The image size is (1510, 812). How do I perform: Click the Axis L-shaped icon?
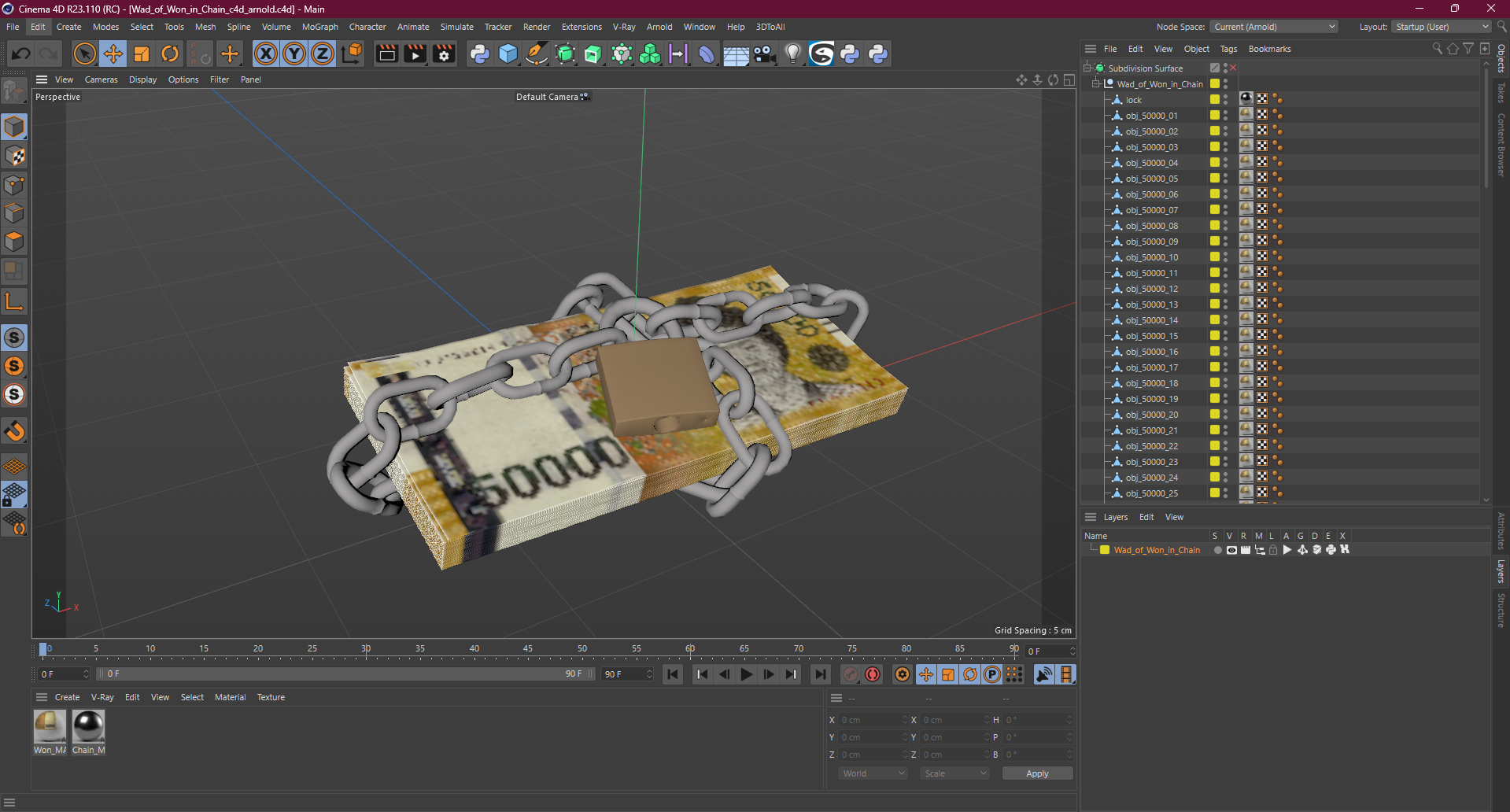(14, 301)
